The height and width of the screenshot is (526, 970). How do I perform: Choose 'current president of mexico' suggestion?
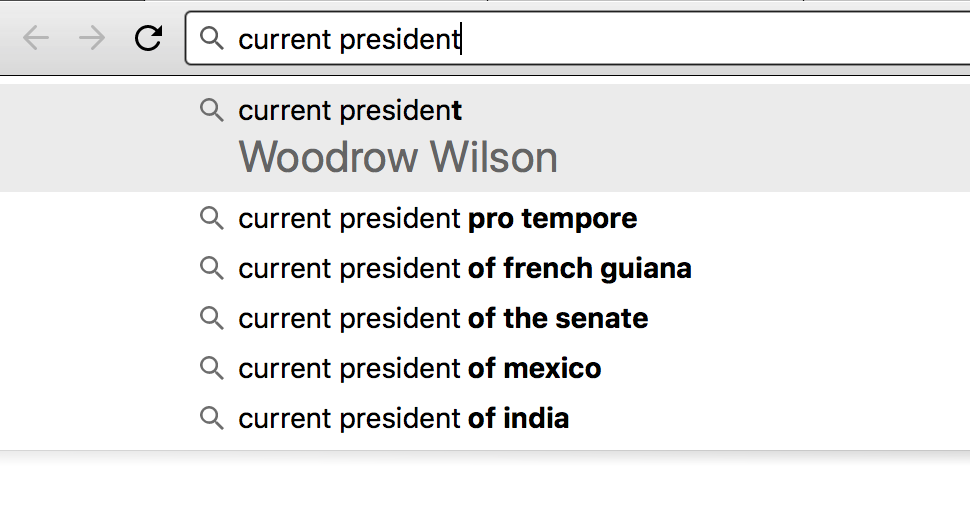click(485, 368)
